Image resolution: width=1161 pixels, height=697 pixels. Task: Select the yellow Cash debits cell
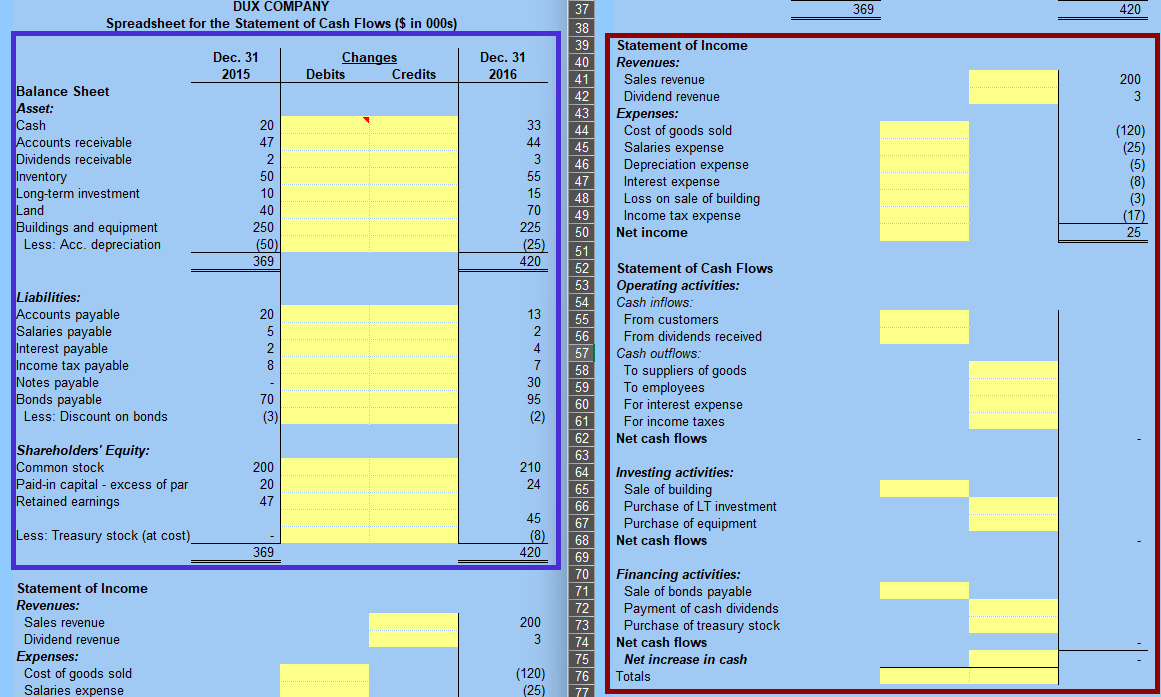[x=325, y=125]
